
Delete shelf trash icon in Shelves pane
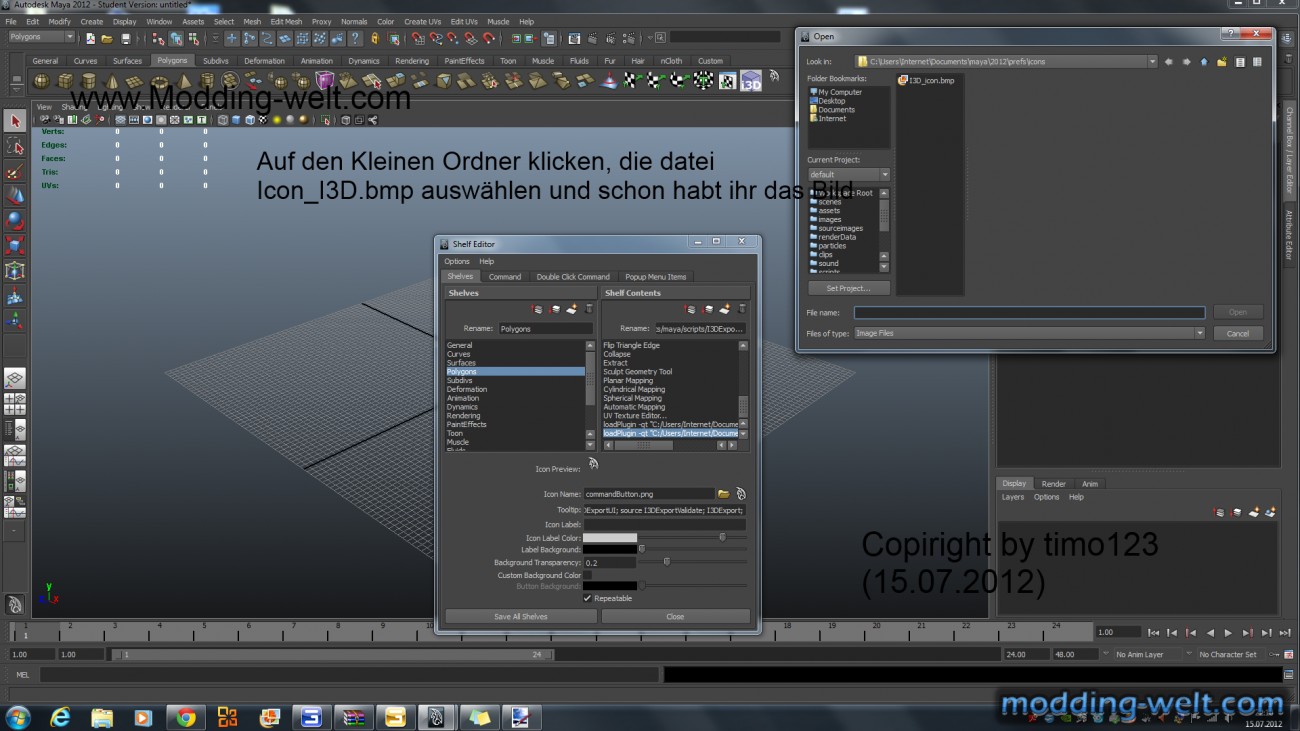click(588, 309)
